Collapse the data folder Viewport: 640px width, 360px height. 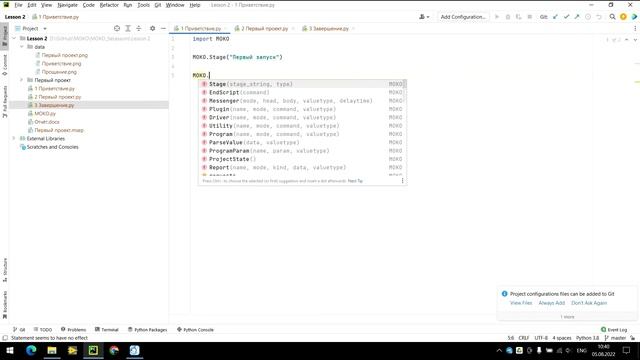pyautogui.click(x=22, y=47)
